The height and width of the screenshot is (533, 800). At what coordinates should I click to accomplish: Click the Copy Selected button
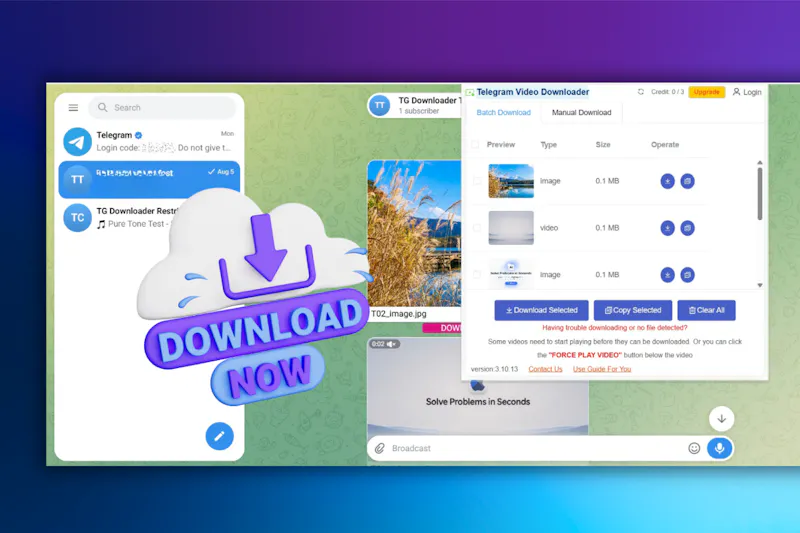click(633, 310)
